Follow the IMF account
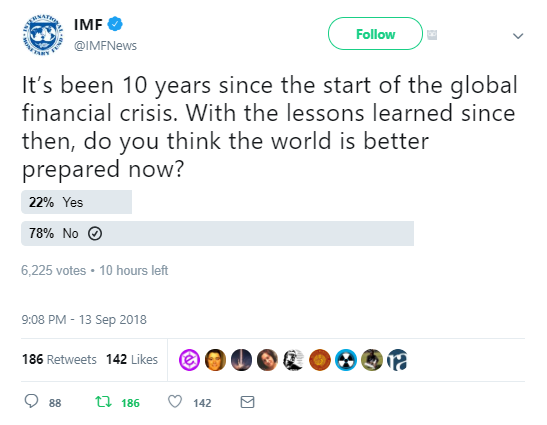Viewport: 547px width, 425px height. click(375, 34)
